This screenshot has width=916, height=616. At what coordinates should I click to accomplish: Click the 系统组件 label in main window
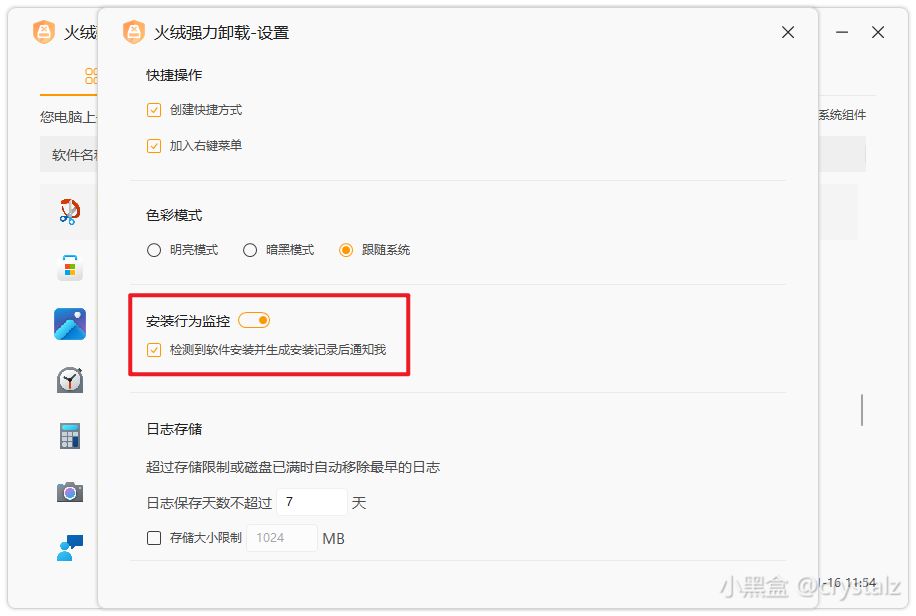[842, 115]
